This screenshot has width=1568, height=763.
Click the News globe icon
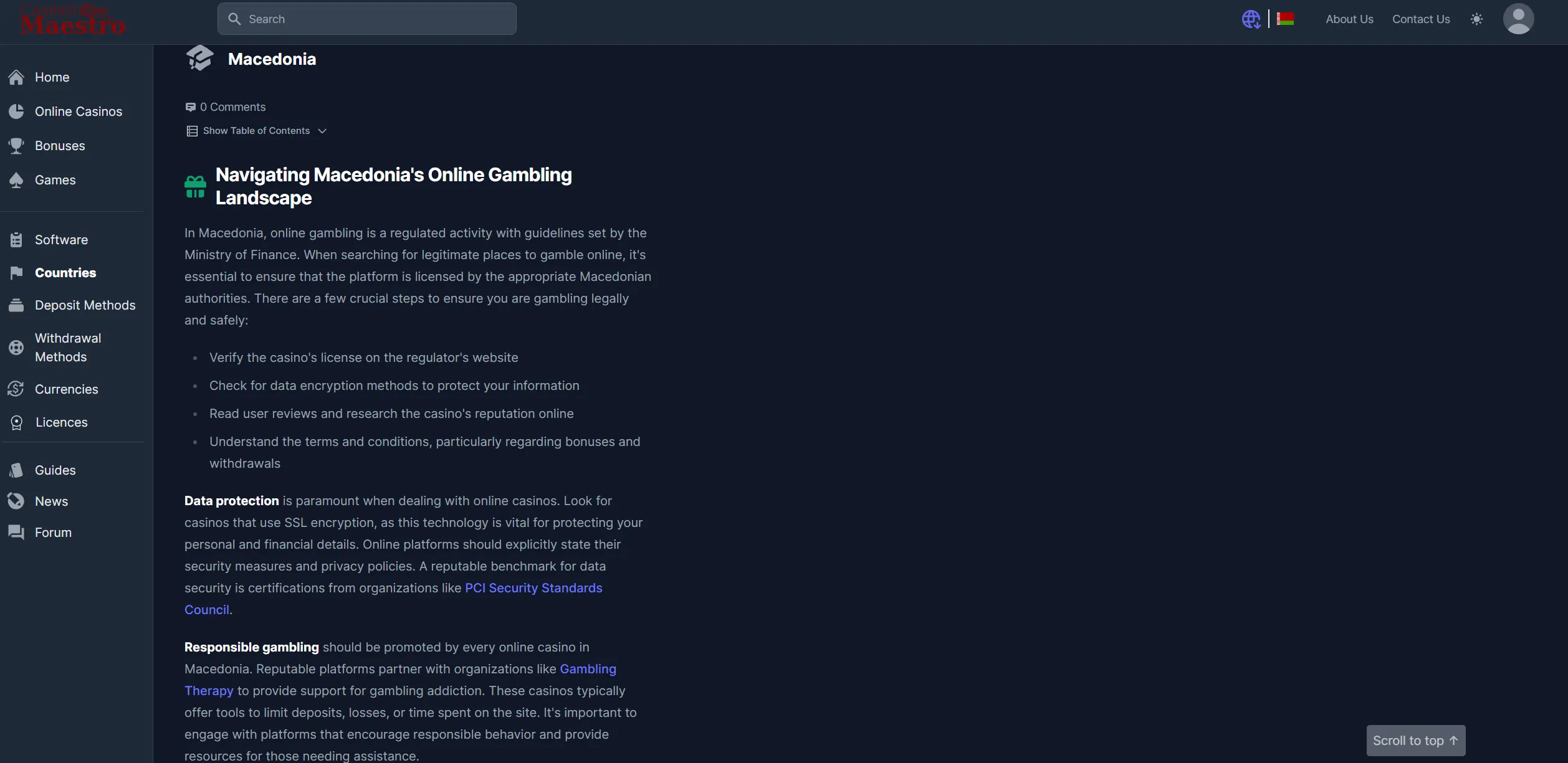pos(16,501)
